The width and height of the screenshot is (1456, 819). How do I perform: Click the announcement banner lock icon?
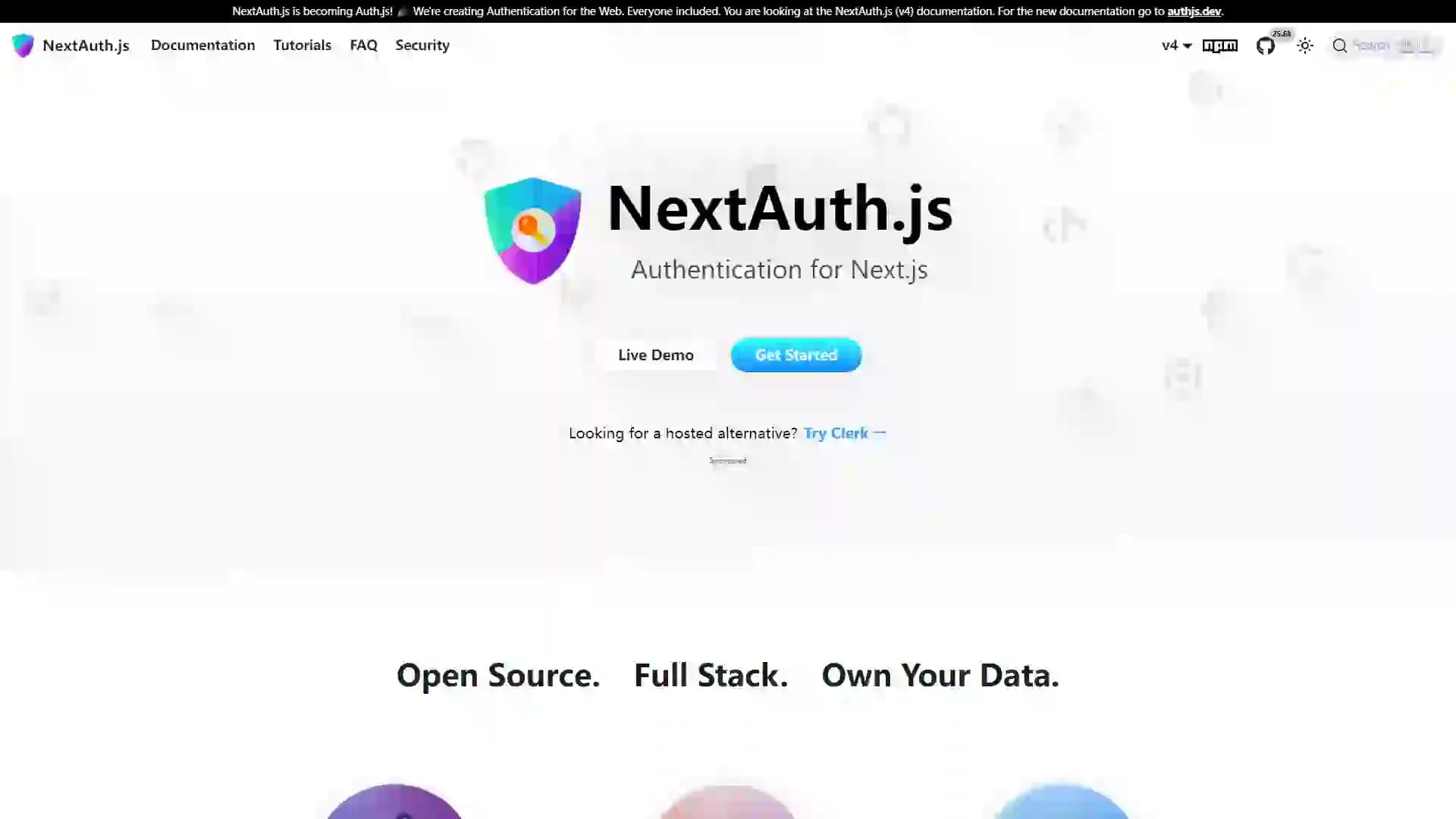point(402,11)
